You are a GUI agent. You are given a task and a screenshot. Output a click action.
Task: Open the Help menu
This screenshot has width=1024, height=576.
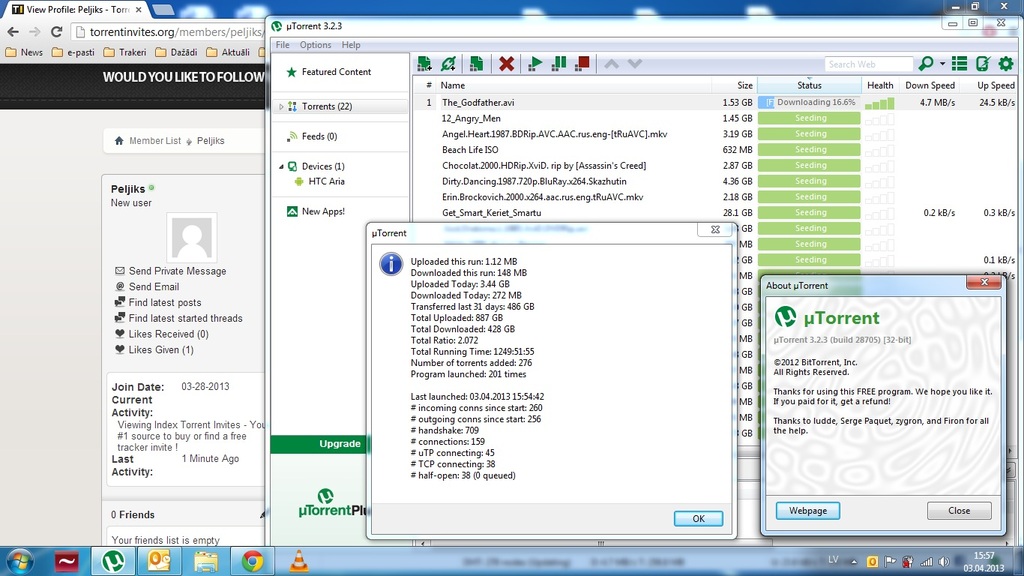[x=351, y=45]
